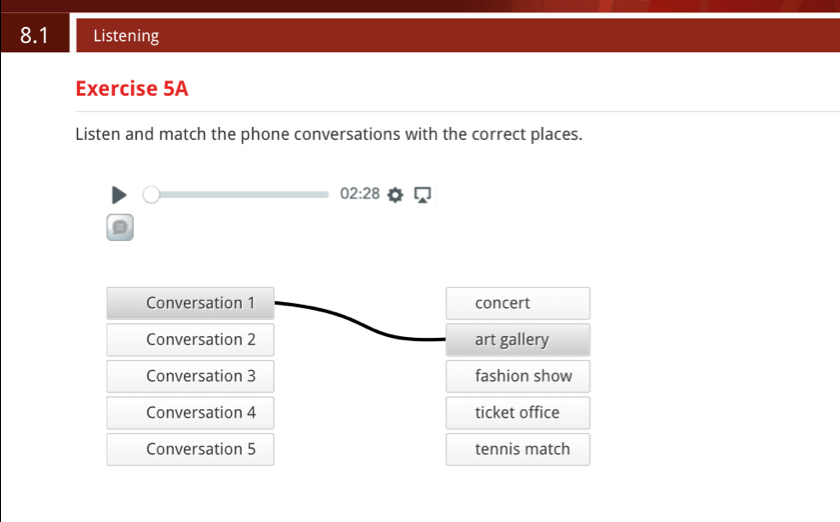The width and height of the screenshot is (840, 522).
Task: Play the listening audio
Action: pyautogui.click(x=118, y=194)
